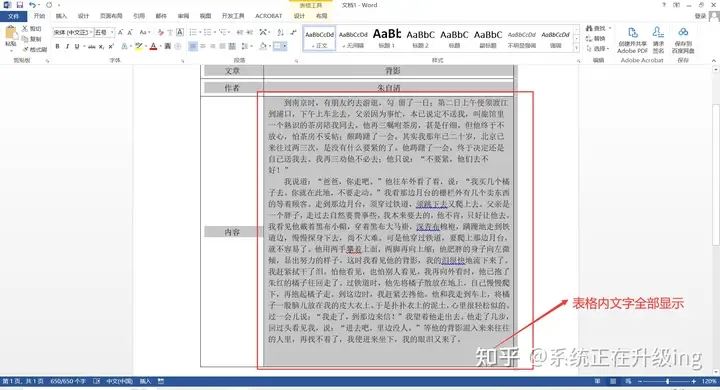Click Save to Baidu Netdisk button
Screen dimensions: 720x390
(x=683, y=40)
